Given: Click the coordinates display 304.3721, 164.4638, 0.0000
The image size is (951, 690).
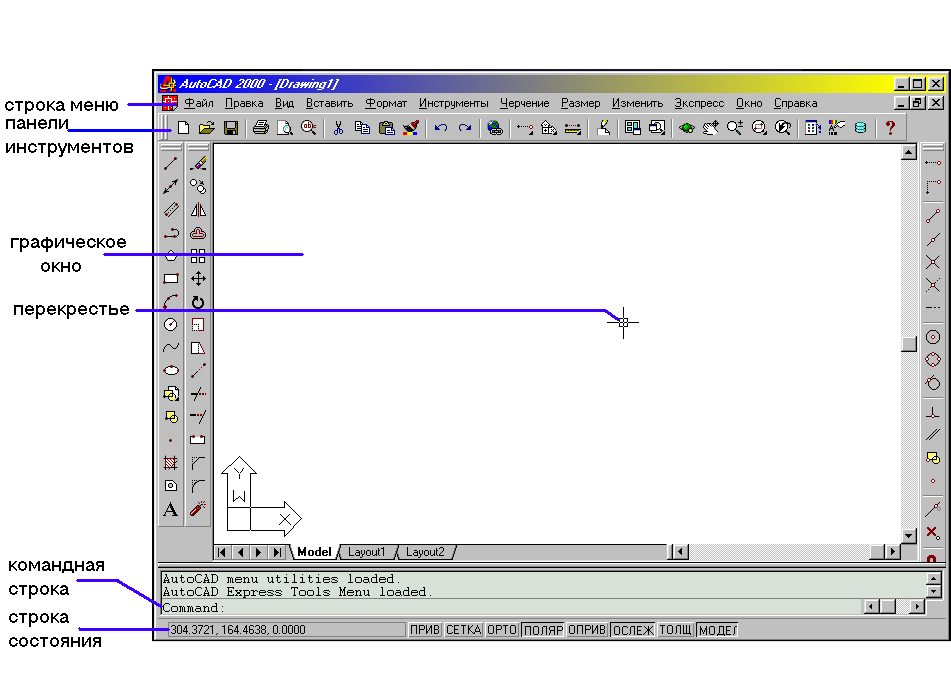Looking at the screenshot, I should pos(286,630).
